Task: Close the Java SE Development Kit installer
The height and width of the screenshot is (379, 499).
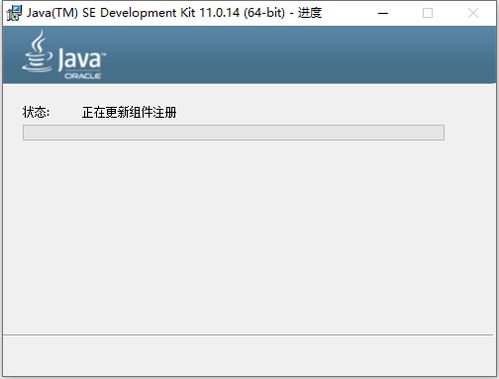Action: (473, 13)
